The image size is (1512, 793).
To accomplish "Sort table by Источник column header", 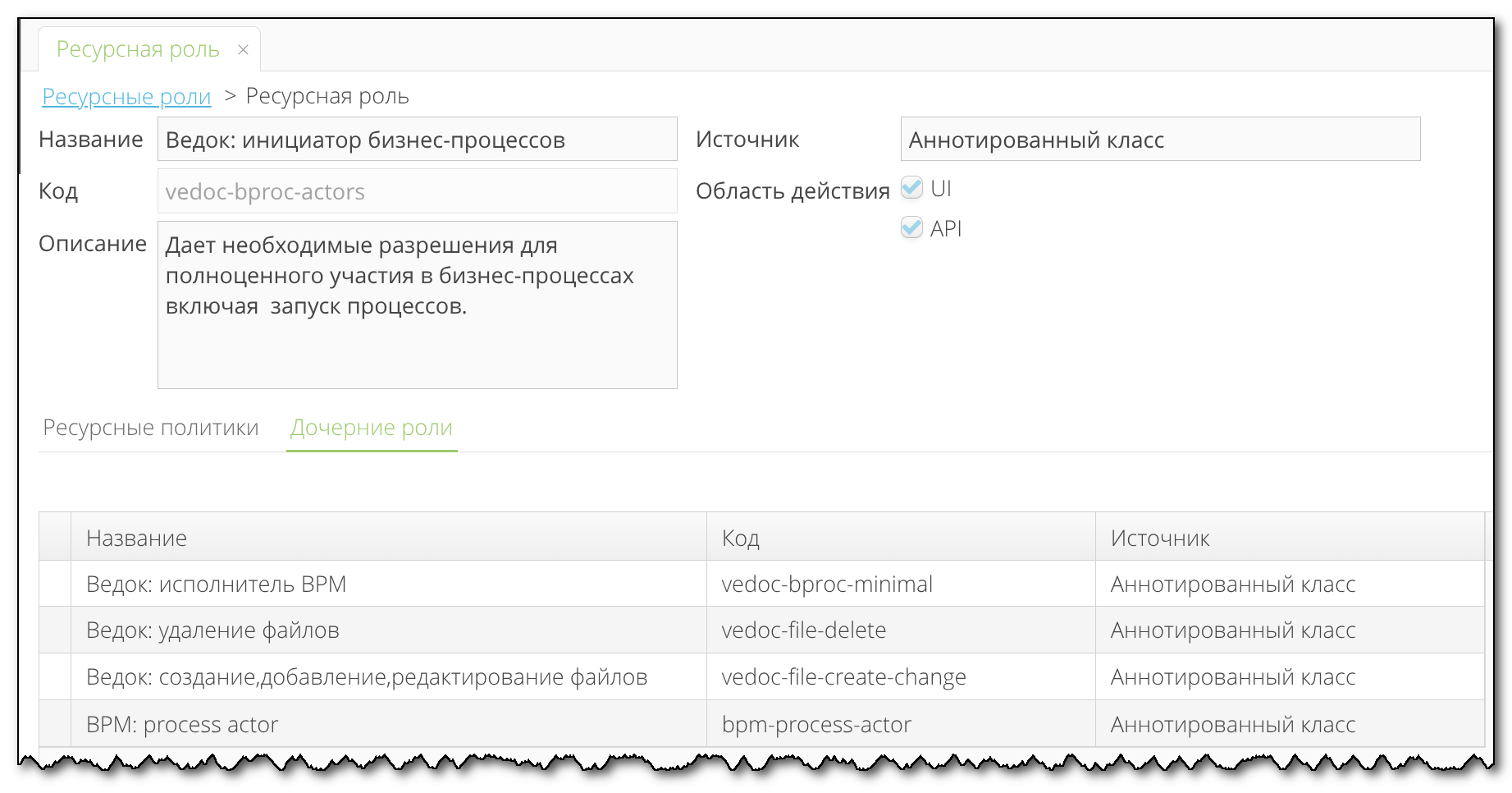I will pyautogui.click(x=1159, y=539).
